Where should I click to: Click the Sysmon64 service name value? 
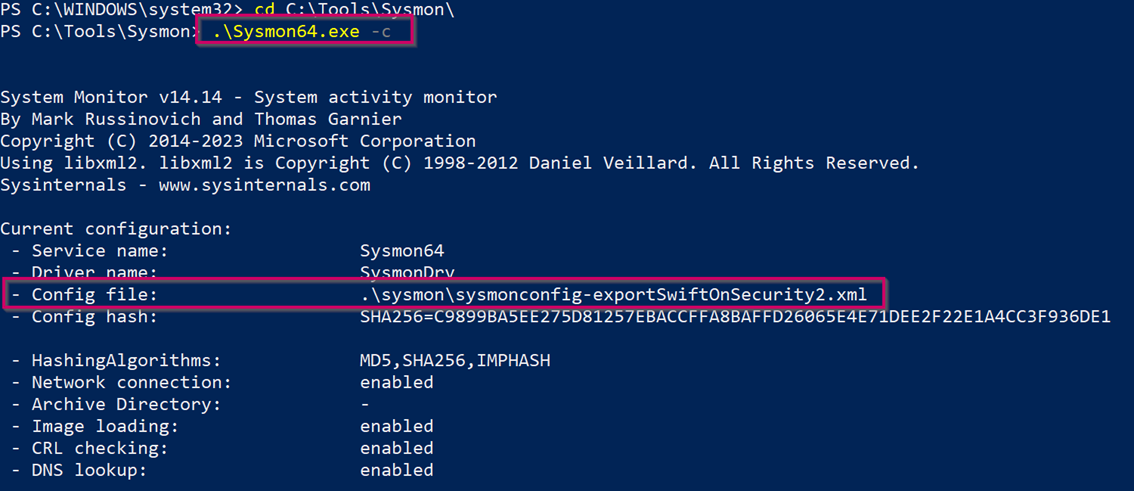coord(402,251)
